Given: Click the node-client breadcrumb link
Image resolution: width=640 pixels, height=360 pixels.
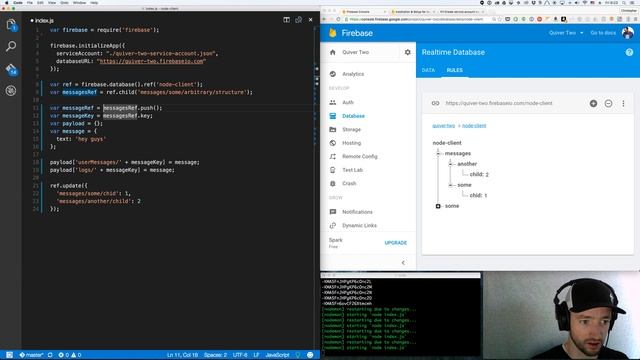Looking at the screenshot, I should (x=474, y=126).
